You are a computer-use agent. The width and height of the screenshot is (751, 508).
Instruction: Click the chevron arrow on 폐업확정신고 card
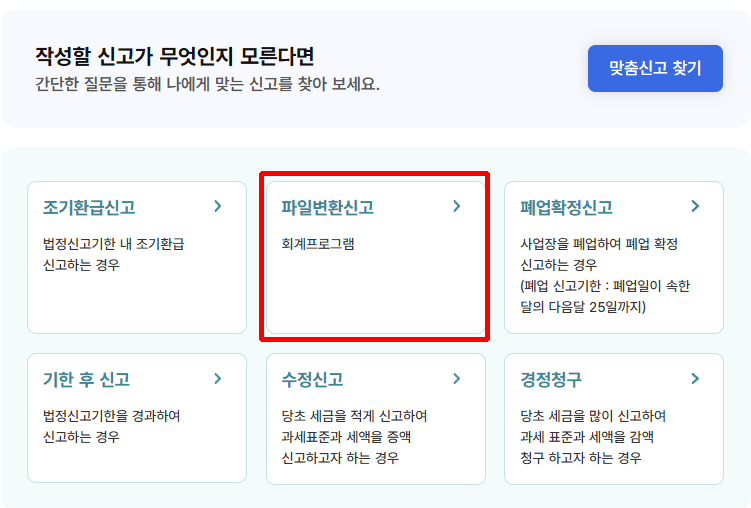pos(695,206)
